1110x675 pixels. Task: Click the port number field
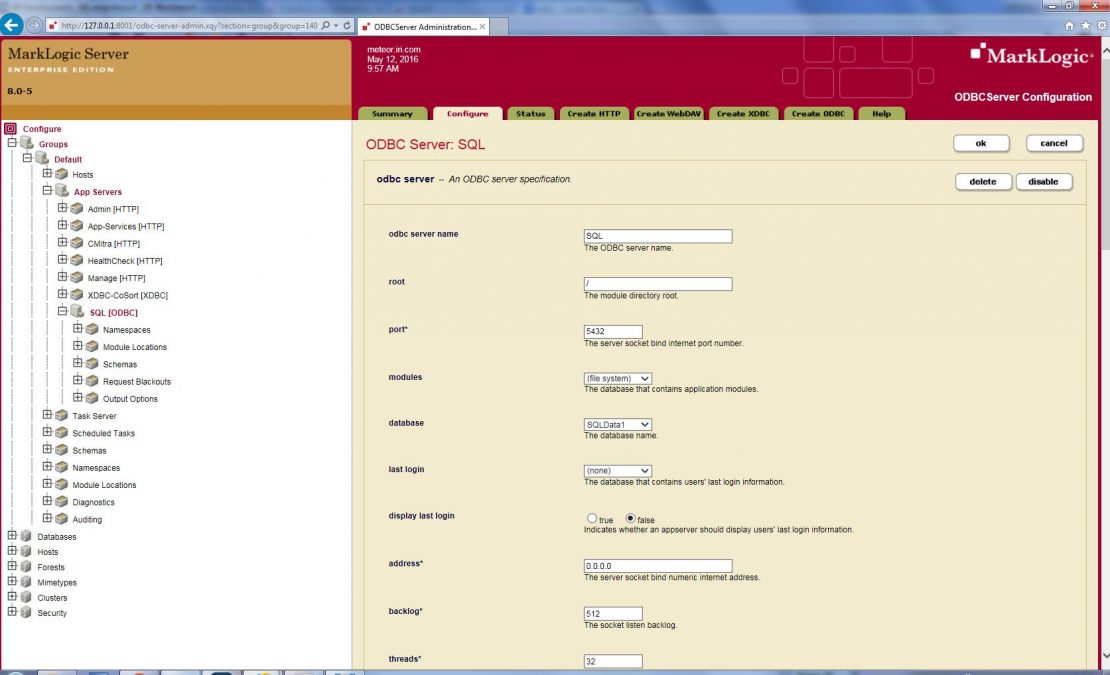click(x=613, y=331)
